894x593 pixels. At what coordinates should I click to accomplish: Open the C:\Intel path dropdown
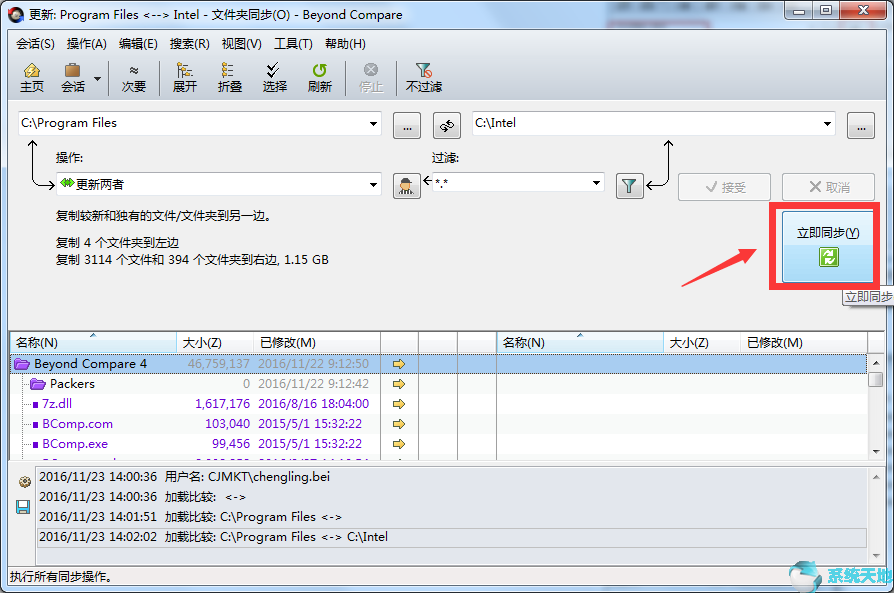tap(827, 124)
